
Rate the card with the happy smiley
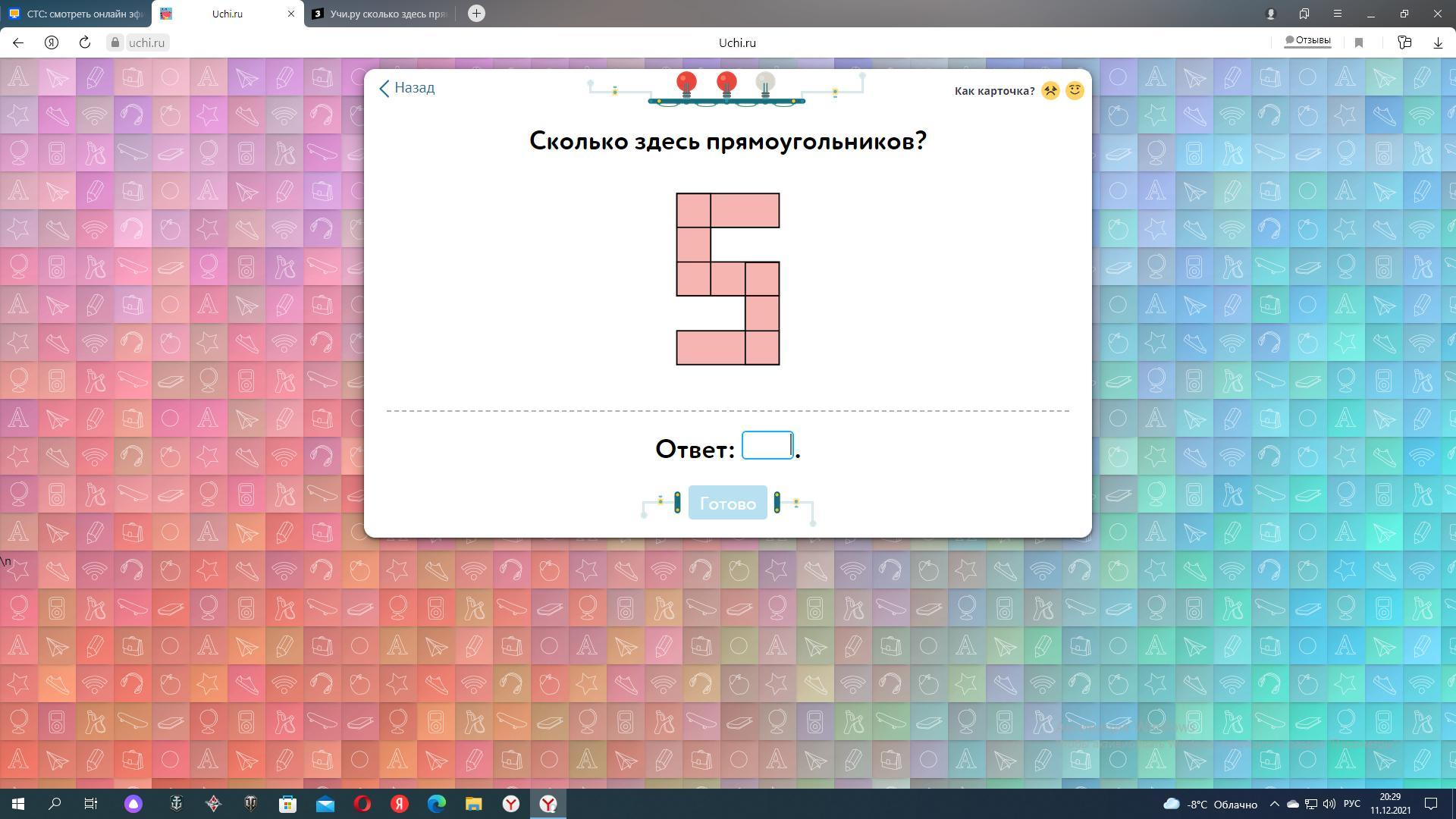(1075, 91)
